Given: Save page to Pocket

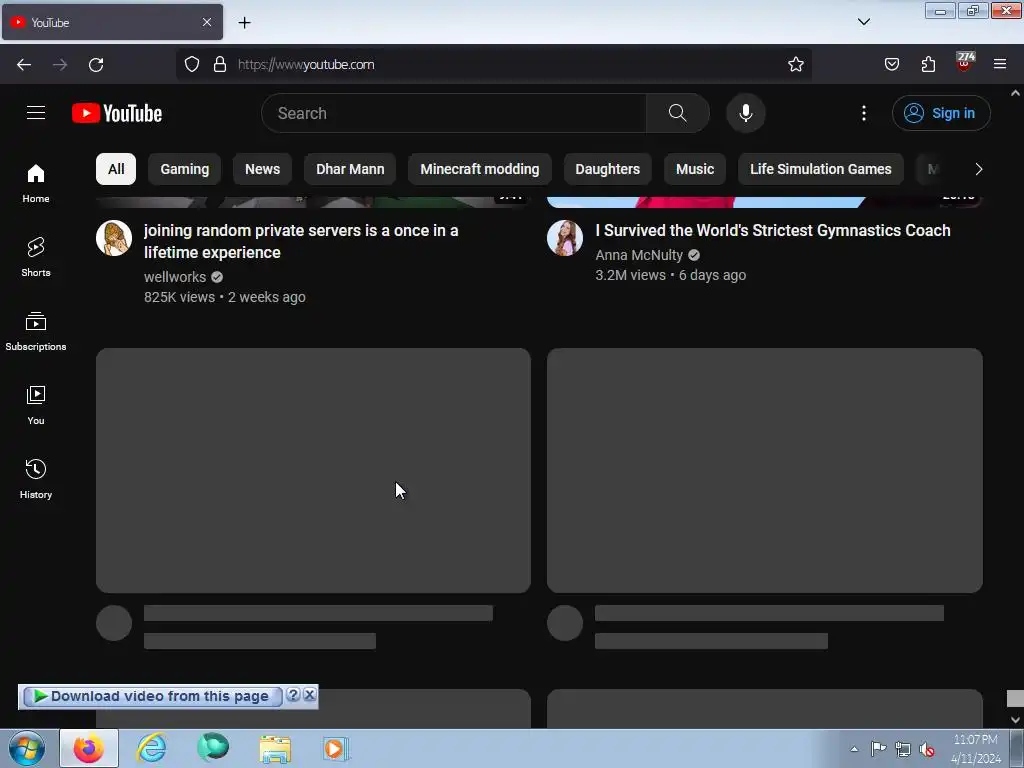Looking at the screenshot, I should coord(891,64).
